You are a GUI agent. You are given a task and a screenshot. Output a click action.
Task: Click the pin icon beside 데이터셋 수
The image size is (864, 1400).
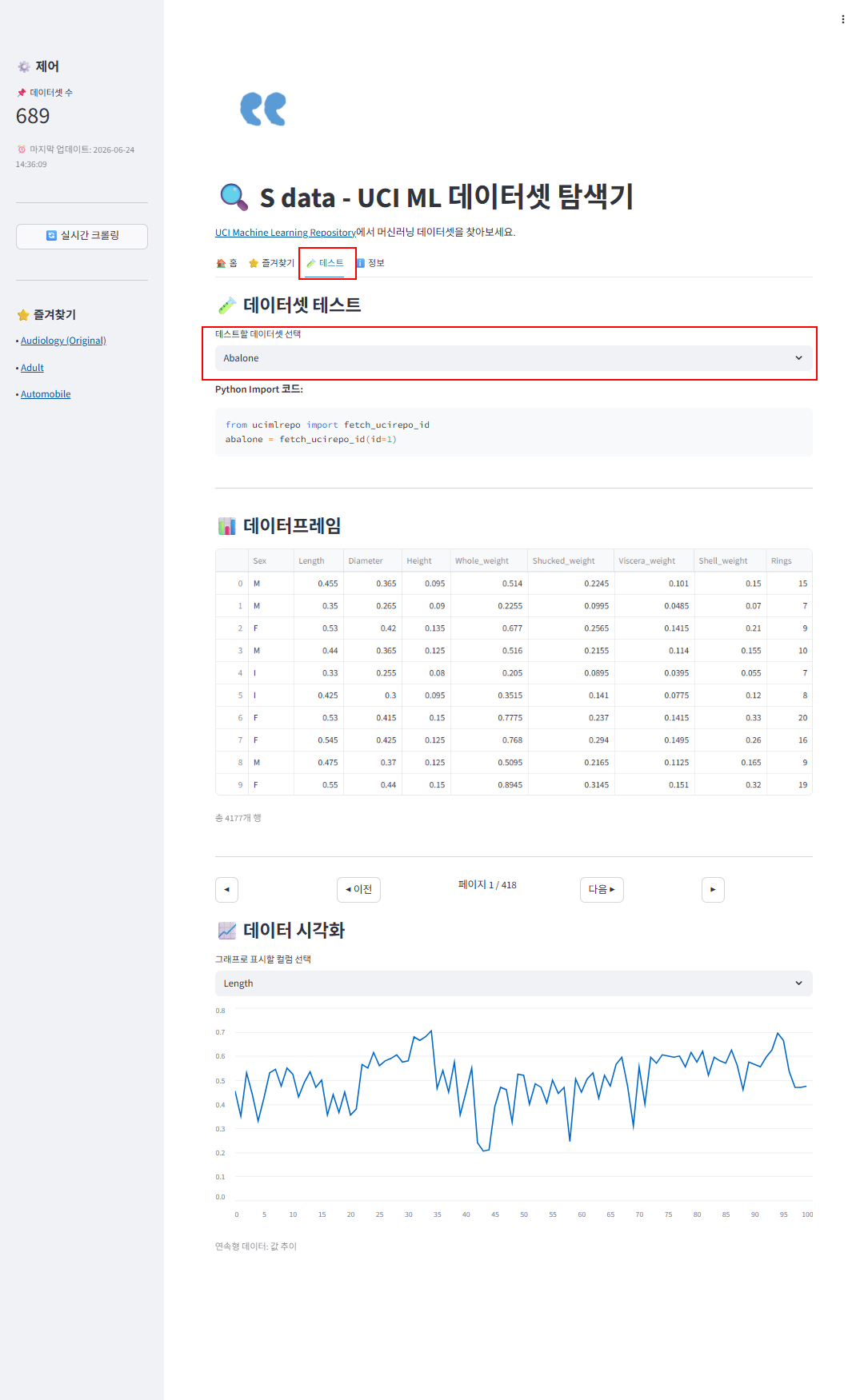[22, 93]
